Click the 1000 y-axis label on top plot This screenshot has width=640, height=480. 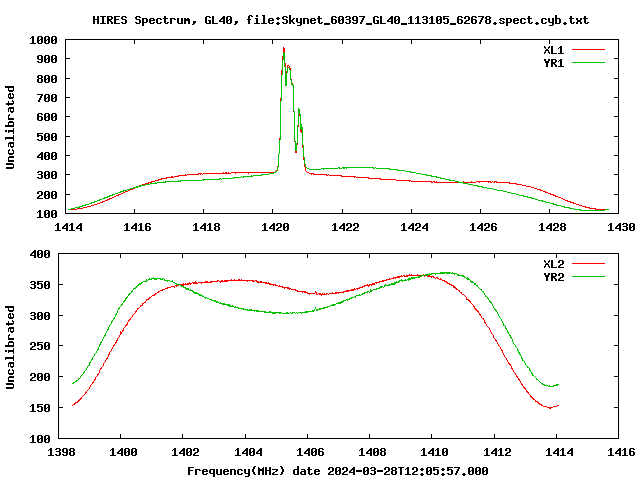(43, 40)
